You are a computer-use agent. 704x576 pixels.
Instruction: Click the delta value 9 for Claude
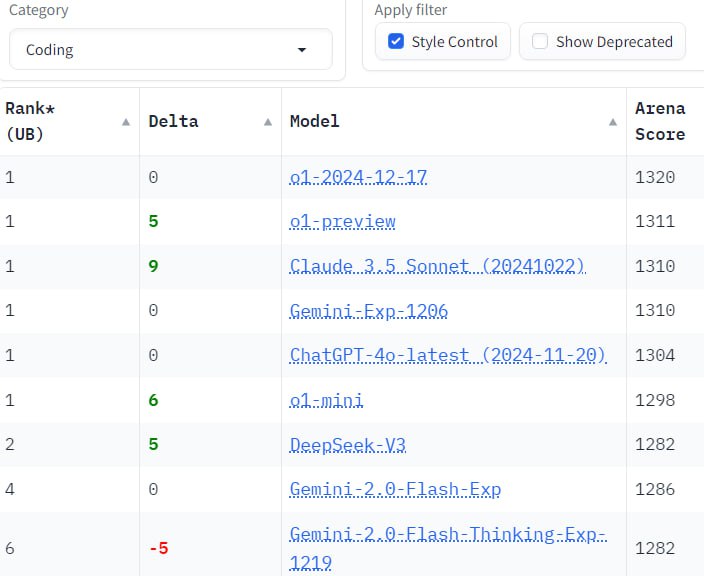click(x=154, y=266)
